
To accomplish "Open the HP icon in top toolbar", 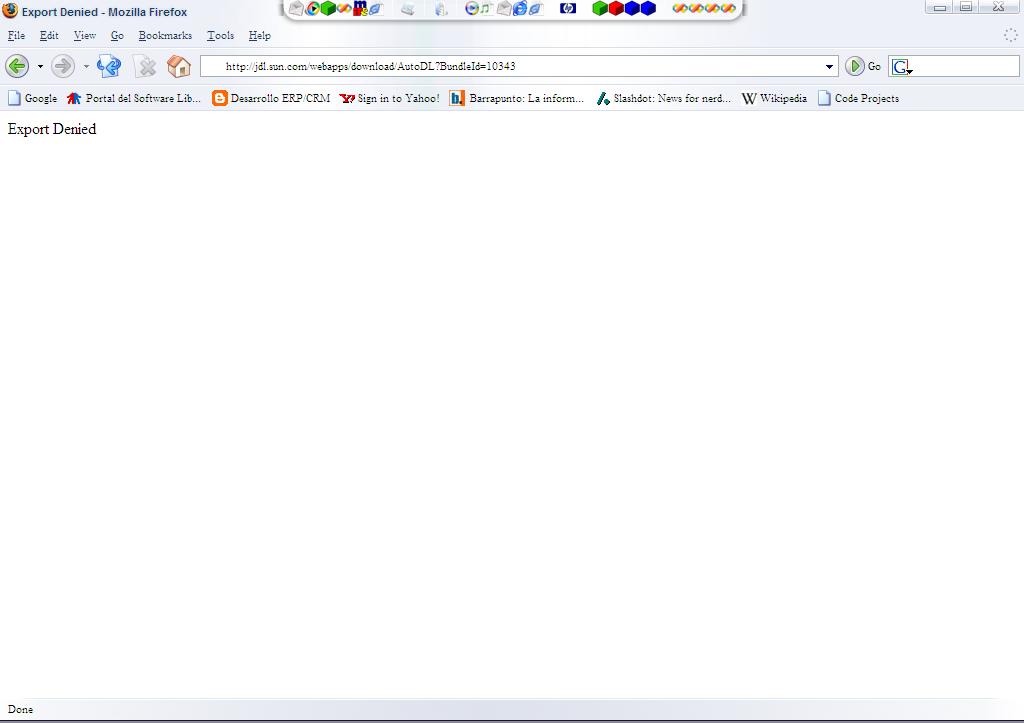I will (x=568, y=8).
